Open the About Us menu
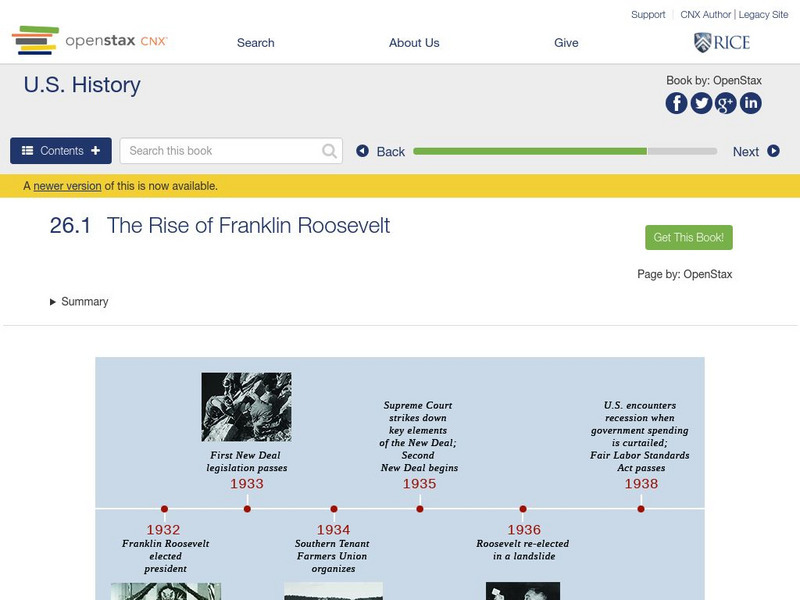800x600 pixels. point(414,43)
